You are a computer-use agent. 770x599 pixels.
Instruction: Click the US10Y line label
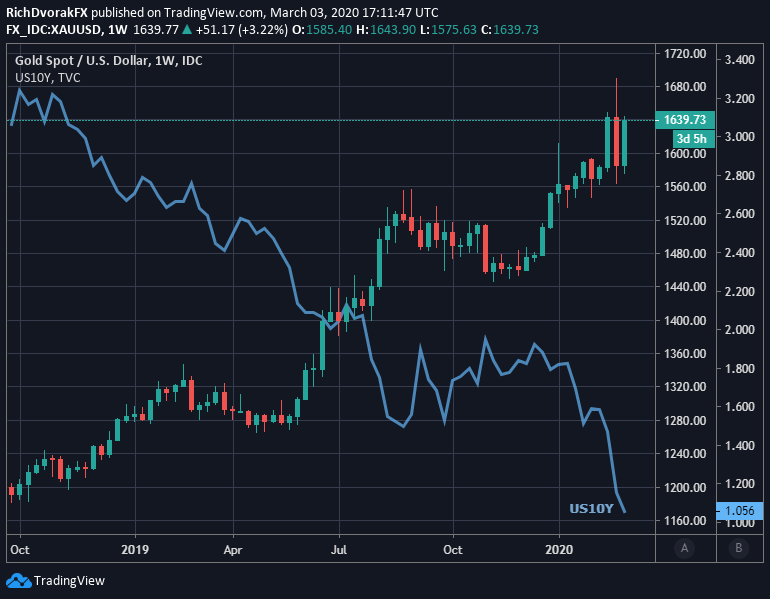pyautogui.click(x=591, y=509)
